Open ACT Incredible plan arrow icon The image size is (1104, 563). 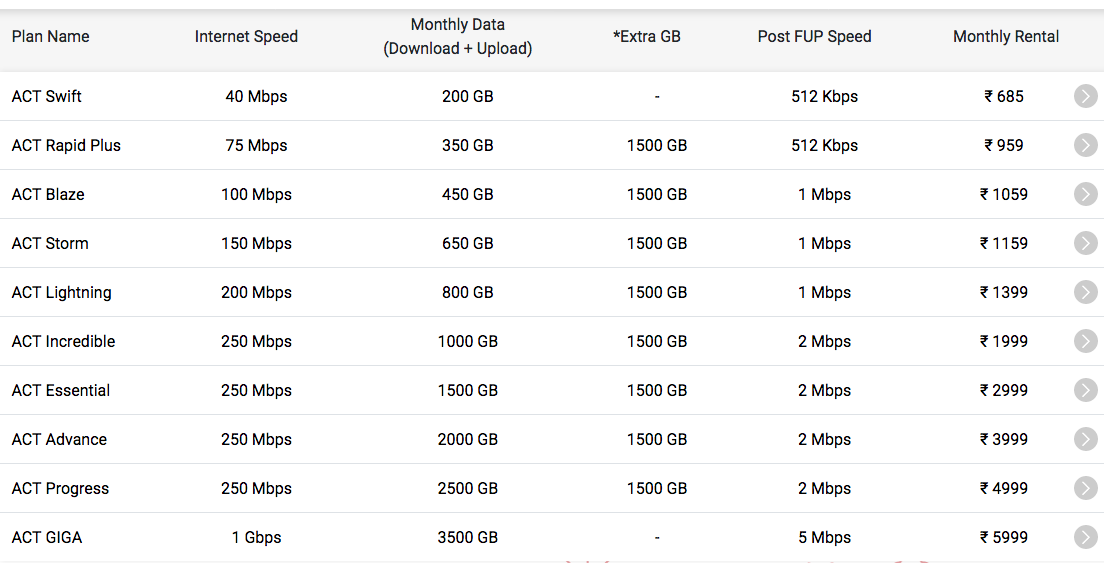click(1086, 341)
